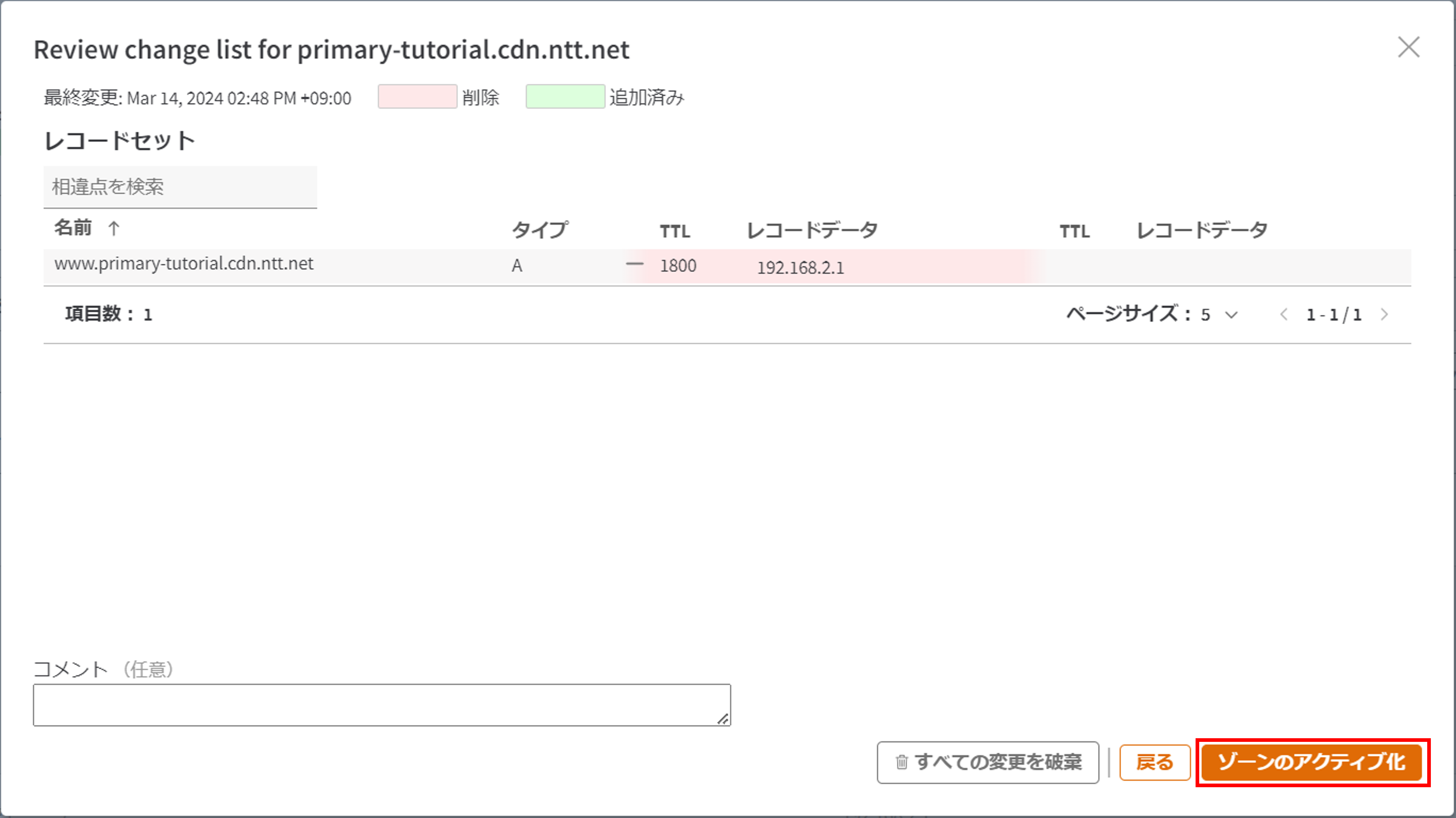Viewport: 1456px width, 818px height.
Task: Open the ページサイズ dropdown chevron
Action: [x=1231, y=315]
